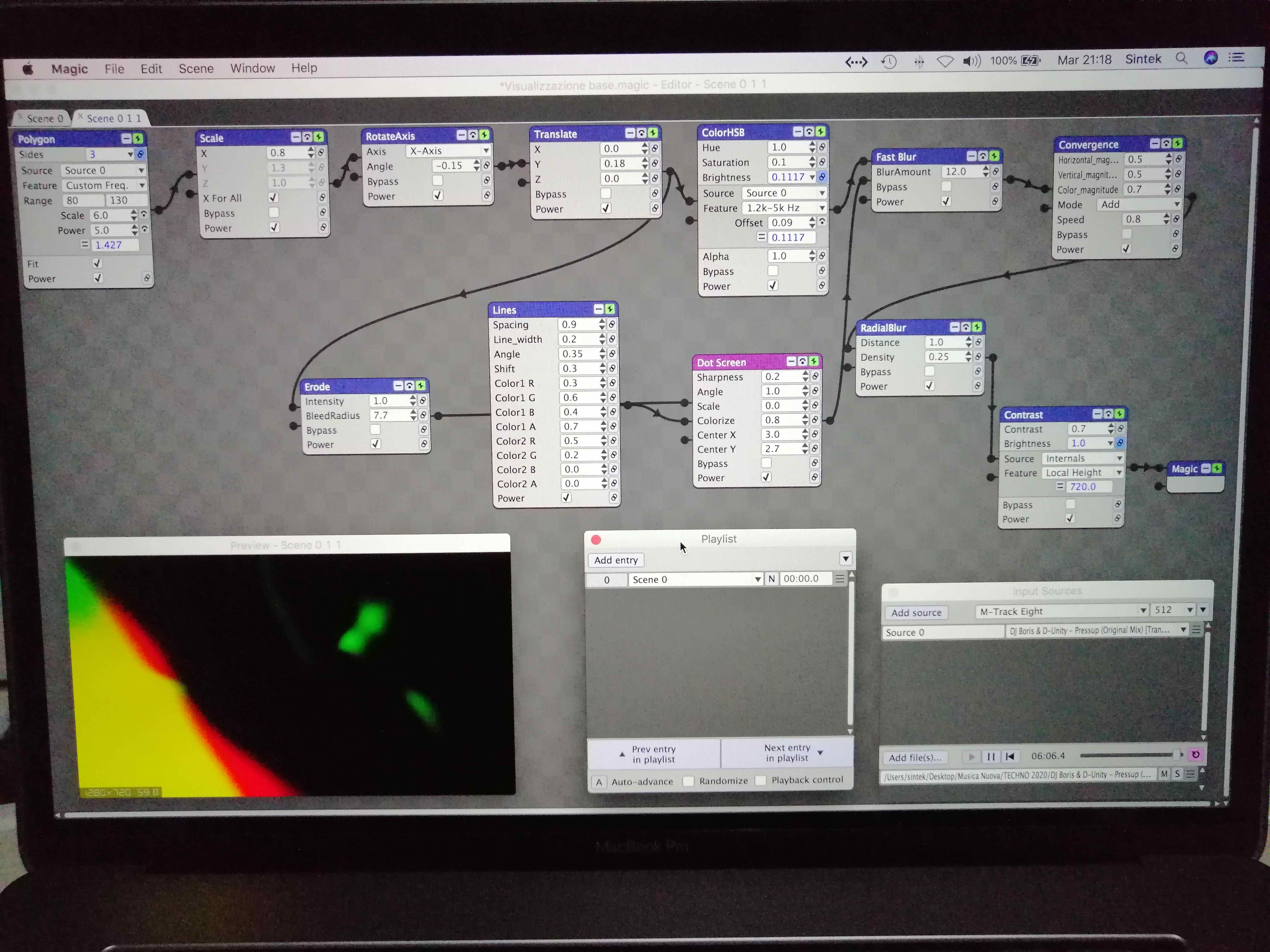Enable Playback control in the Playlist window
1270x952 pixels.
click(x=761, y=780)
